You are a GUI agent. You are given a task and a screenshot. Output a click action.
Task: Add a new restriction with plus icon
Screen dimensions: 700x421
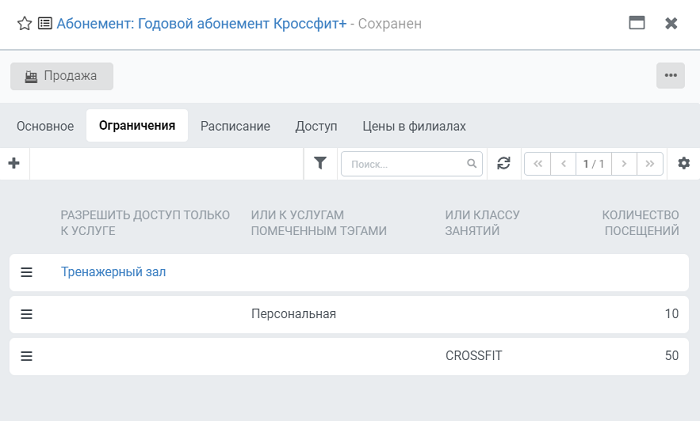coord(14,163)
